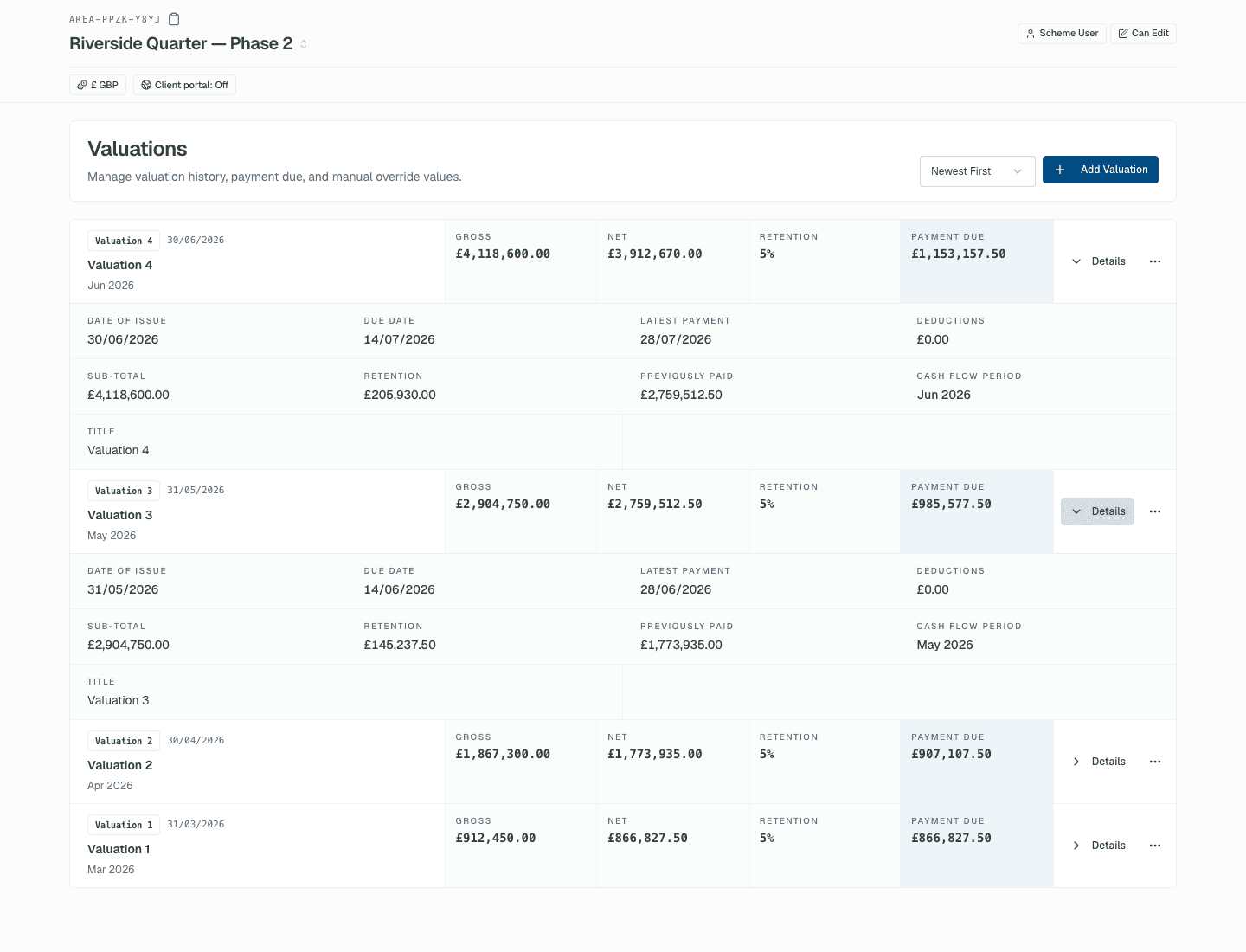Click latest payment 28/06/2026

click(x=676, y=589)
